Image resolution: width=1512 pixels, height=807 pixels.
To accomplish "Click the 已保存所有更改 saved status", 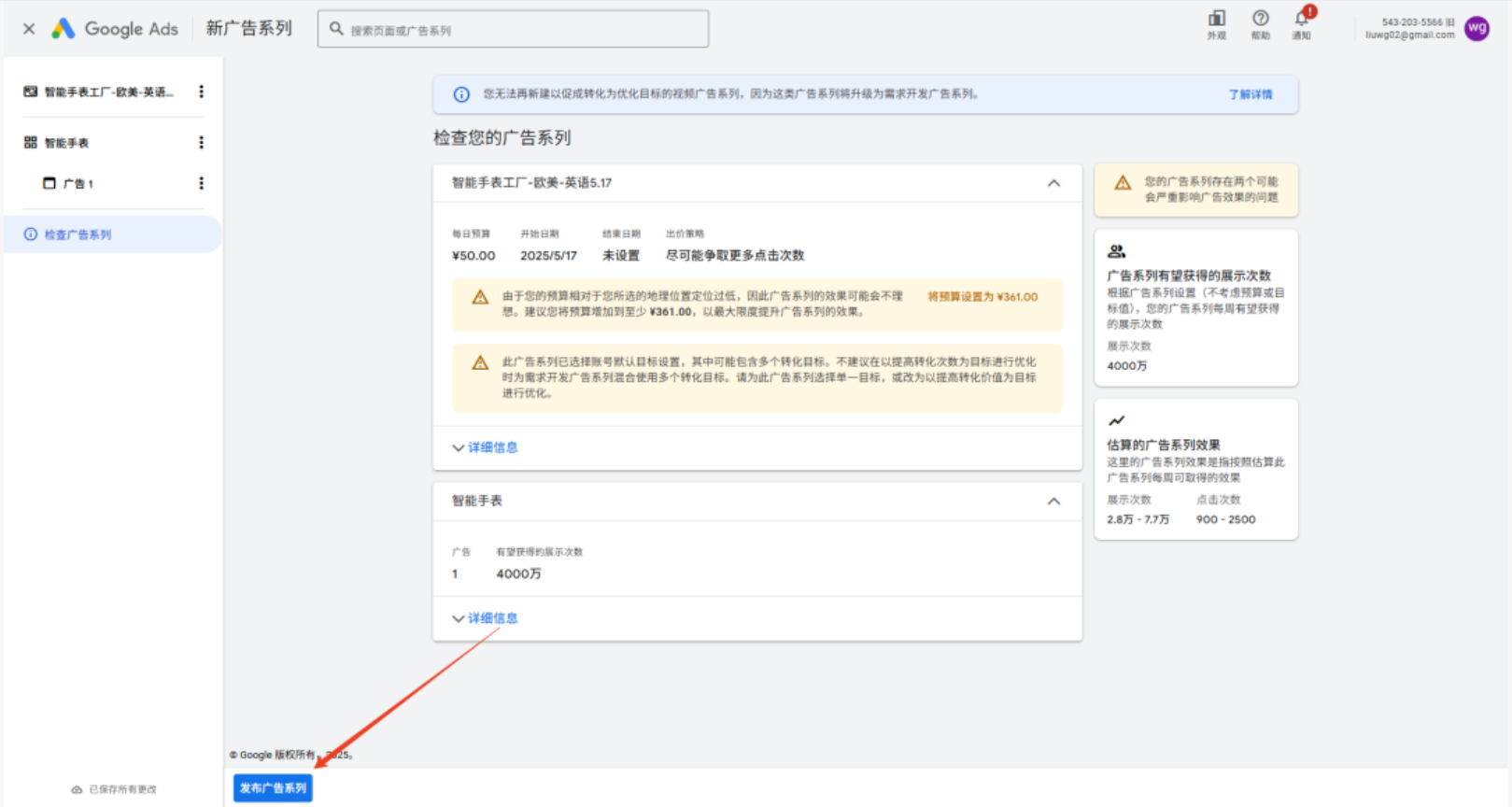I will (115, 789).
